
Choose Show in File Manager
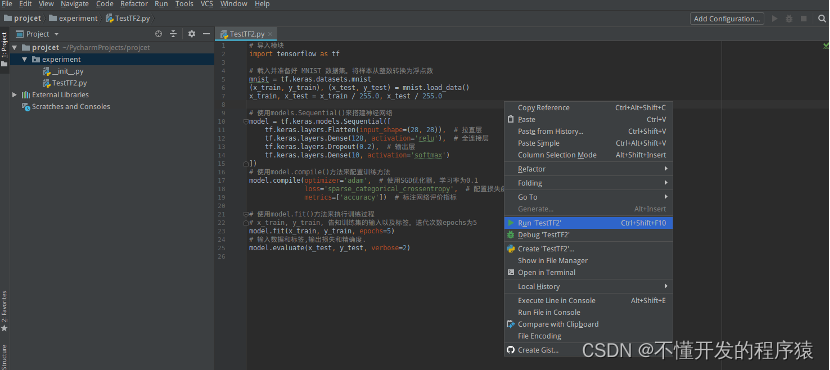tap(589, 260)
